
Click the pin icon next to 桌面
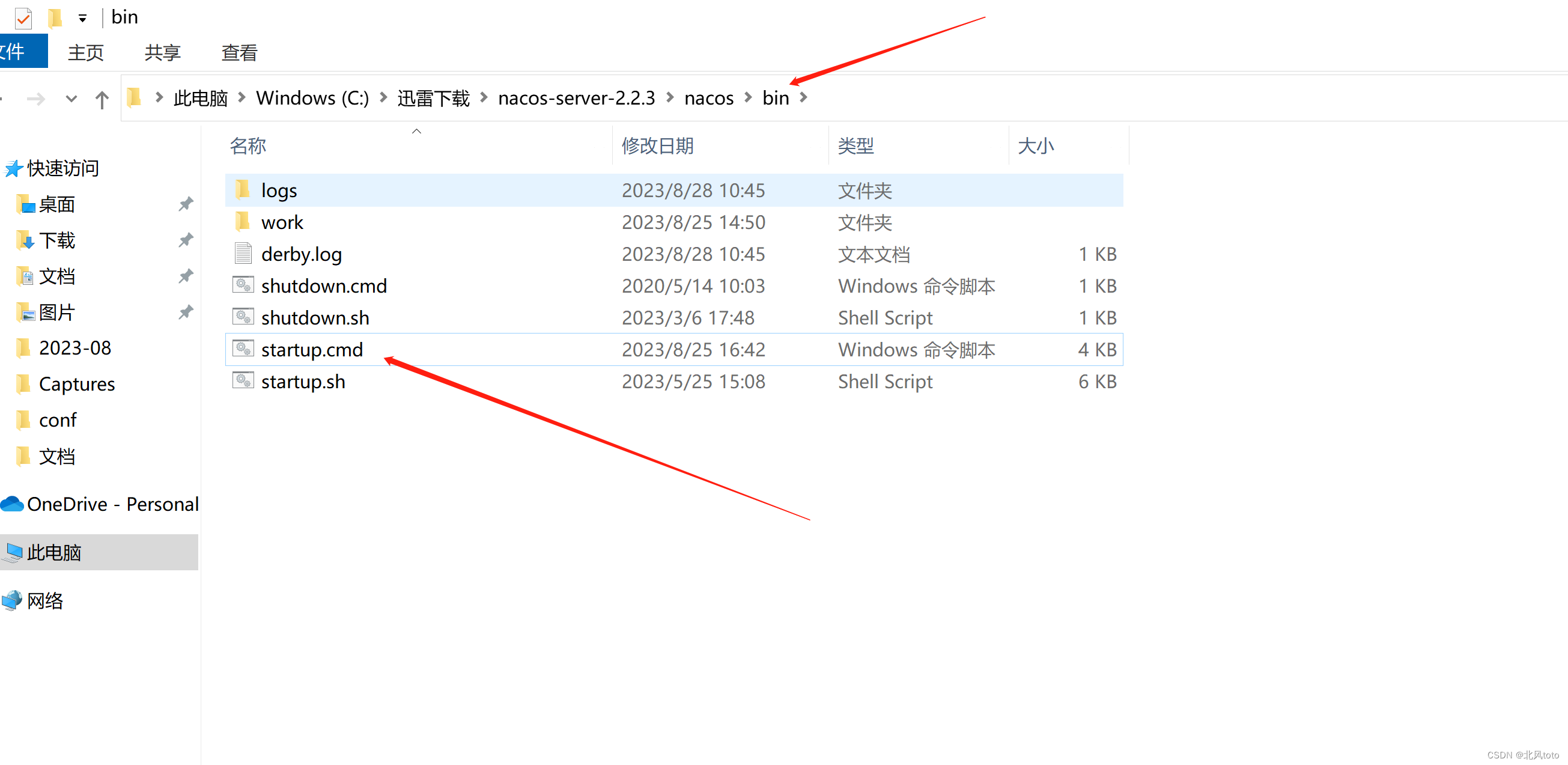(x=186, y=204)
